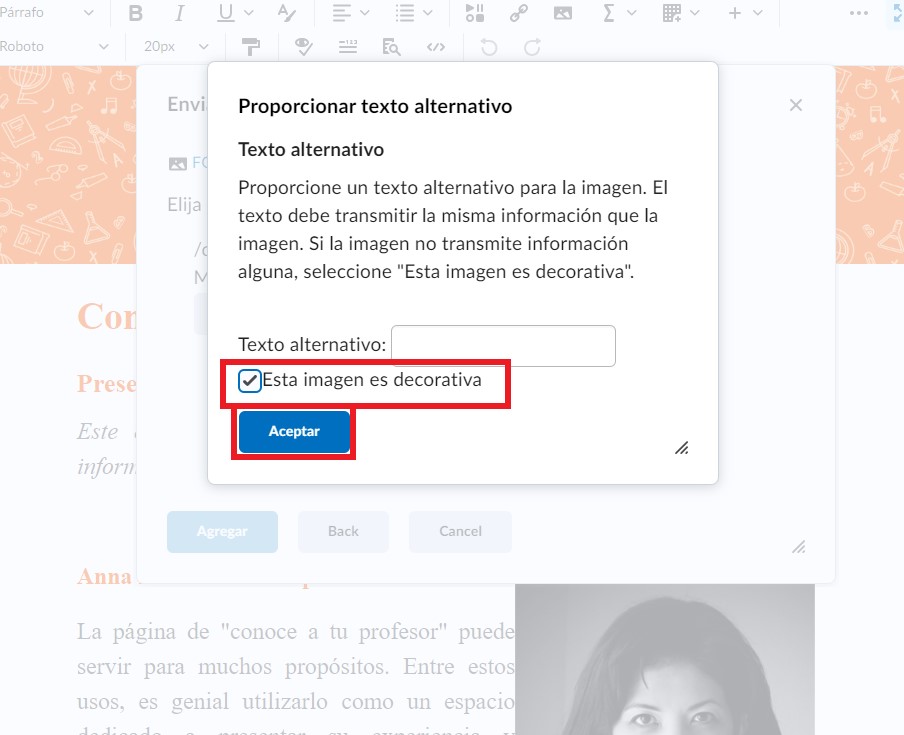The width and height of the screenshot is (904, 735).
Task: Toggle bold formatting in the toolbar
Action: click(x=137, y=13)
